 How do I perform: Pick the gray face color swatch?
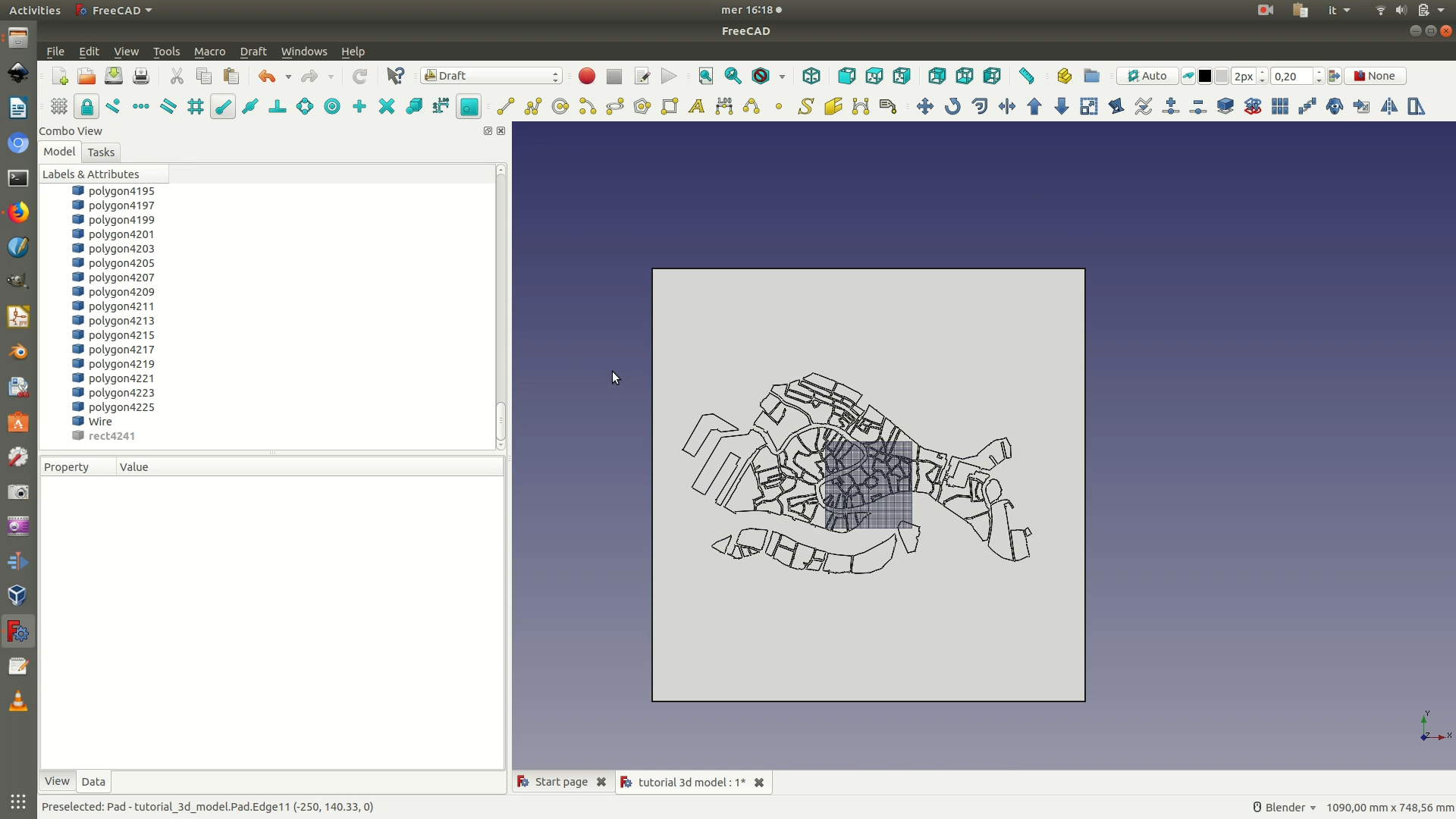click(x=1222, y=76)
